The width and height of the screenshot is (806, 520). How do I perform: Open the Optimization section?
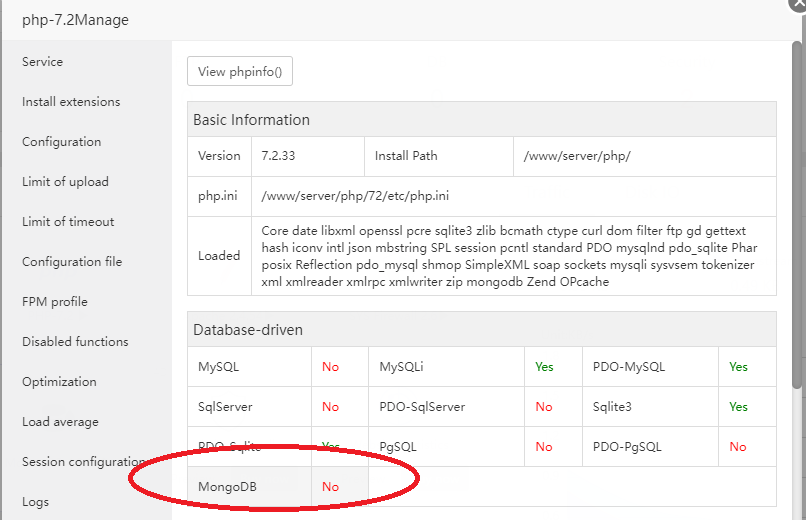tap(60, 382)
